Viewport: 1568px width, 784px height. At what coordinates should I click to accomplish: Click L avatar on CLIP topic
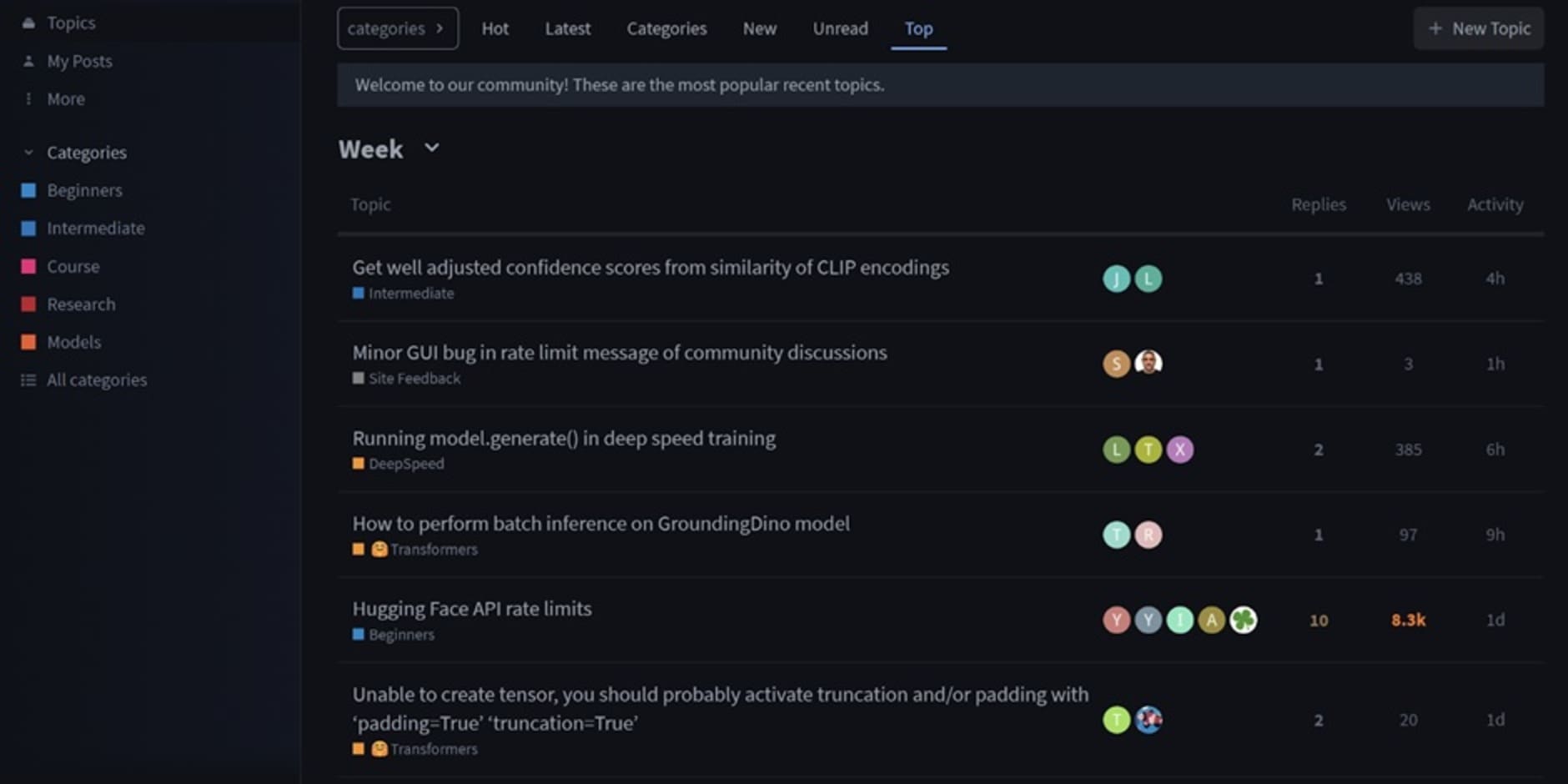(1148, 279)
